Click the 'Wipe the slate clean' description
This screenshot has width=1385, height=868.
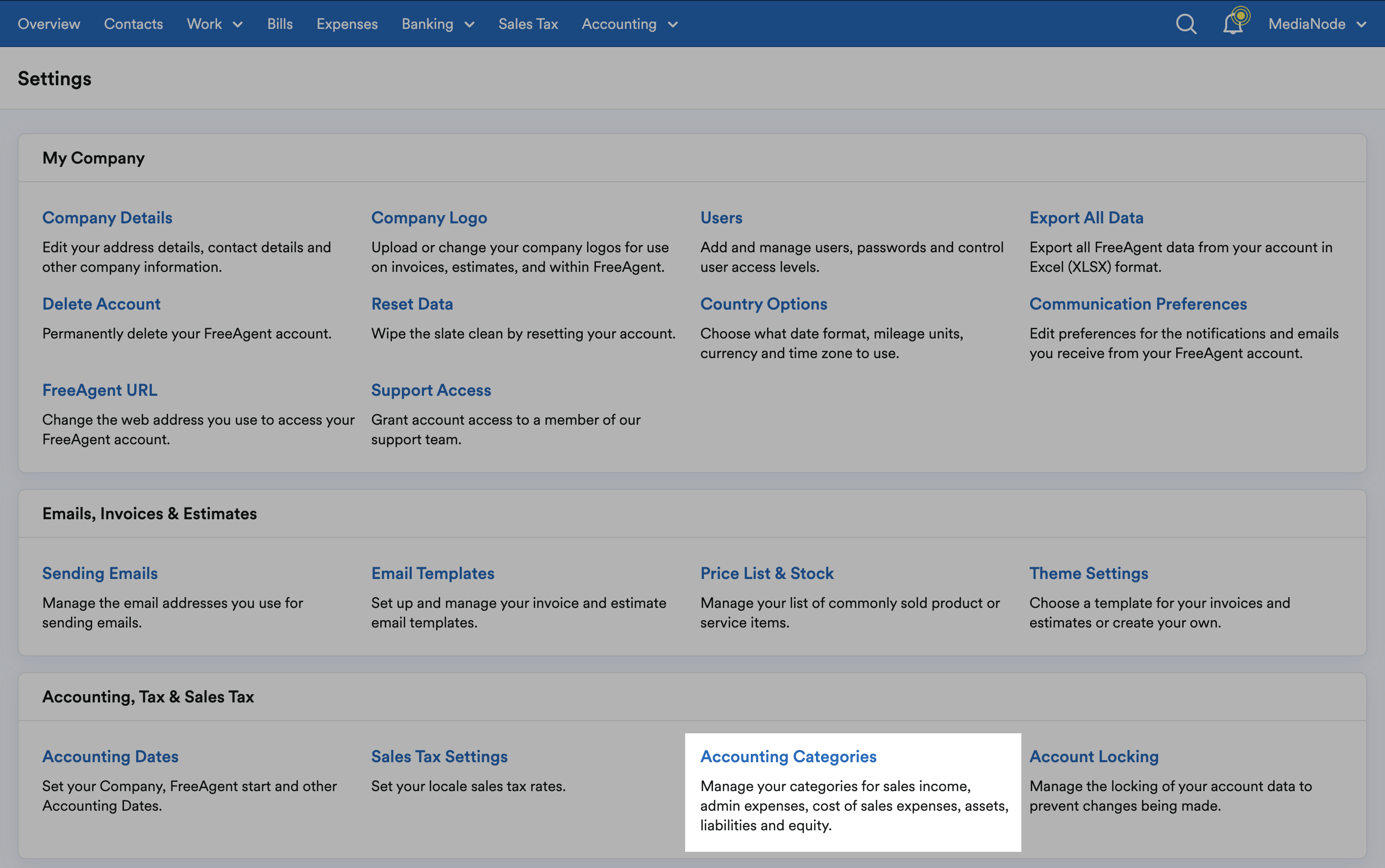tap(523, 334)
